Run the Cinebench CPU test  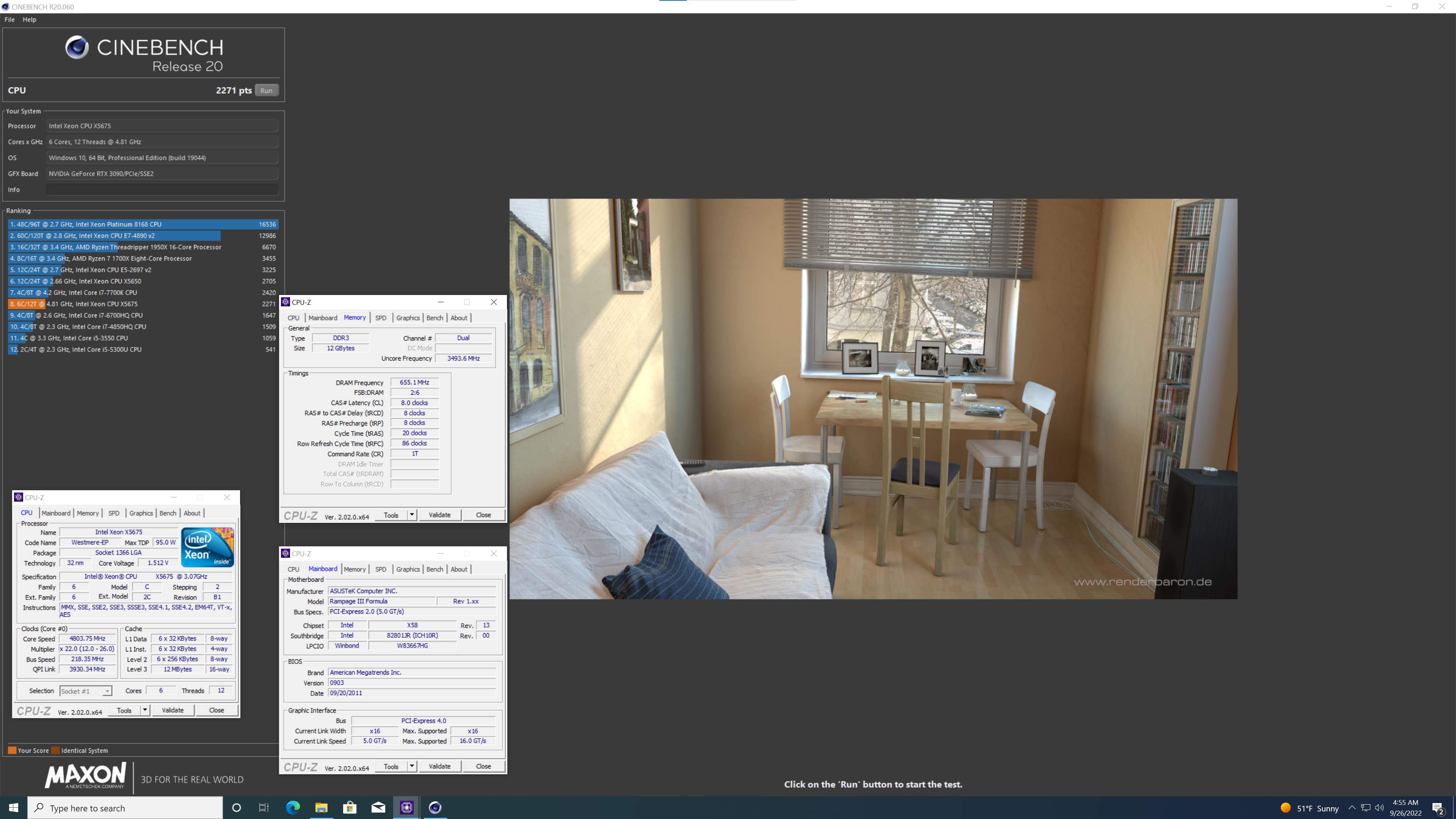(x=266, y=91)
